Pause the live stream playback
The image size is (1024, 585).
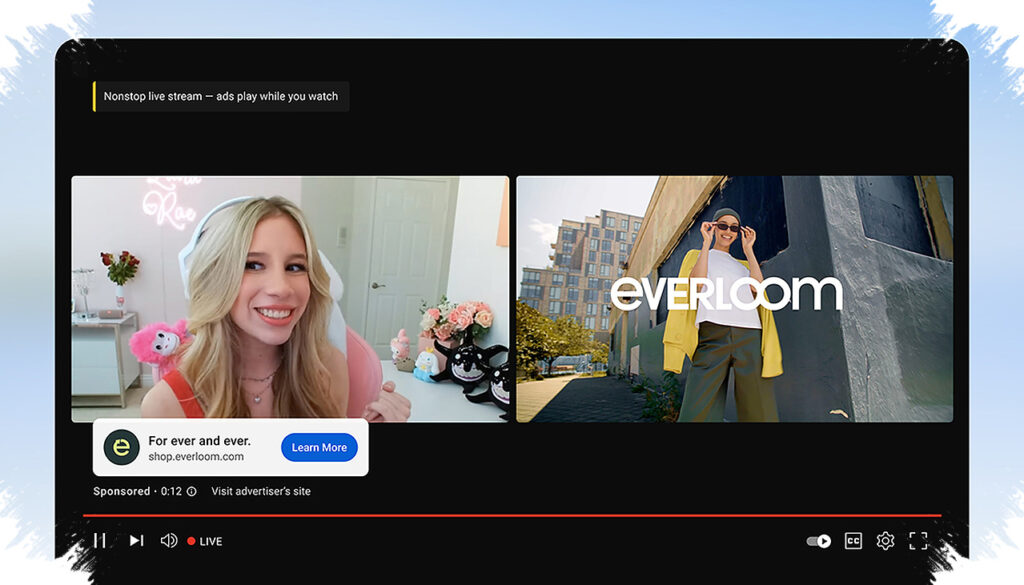(100, 541)
